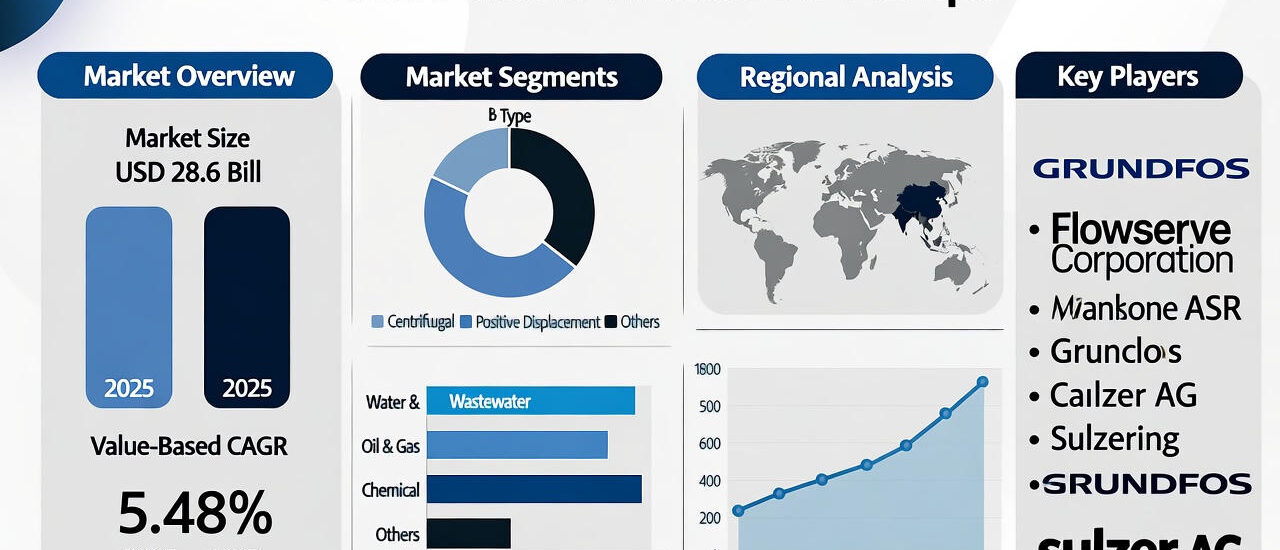Click the "B Type" donut chart title
The width and height of the screenshot is (1280, 550).
pyautogui.click(x=509, y=116)
